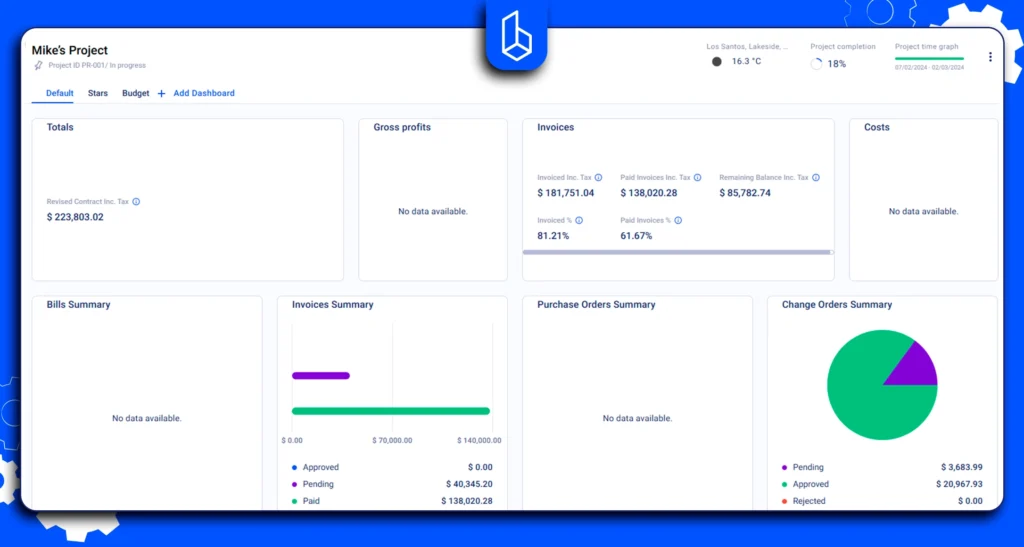Screen dimensions: 1024x547
Task: Switch to the Default dashboard tab
Action: (x=59, y=93)
